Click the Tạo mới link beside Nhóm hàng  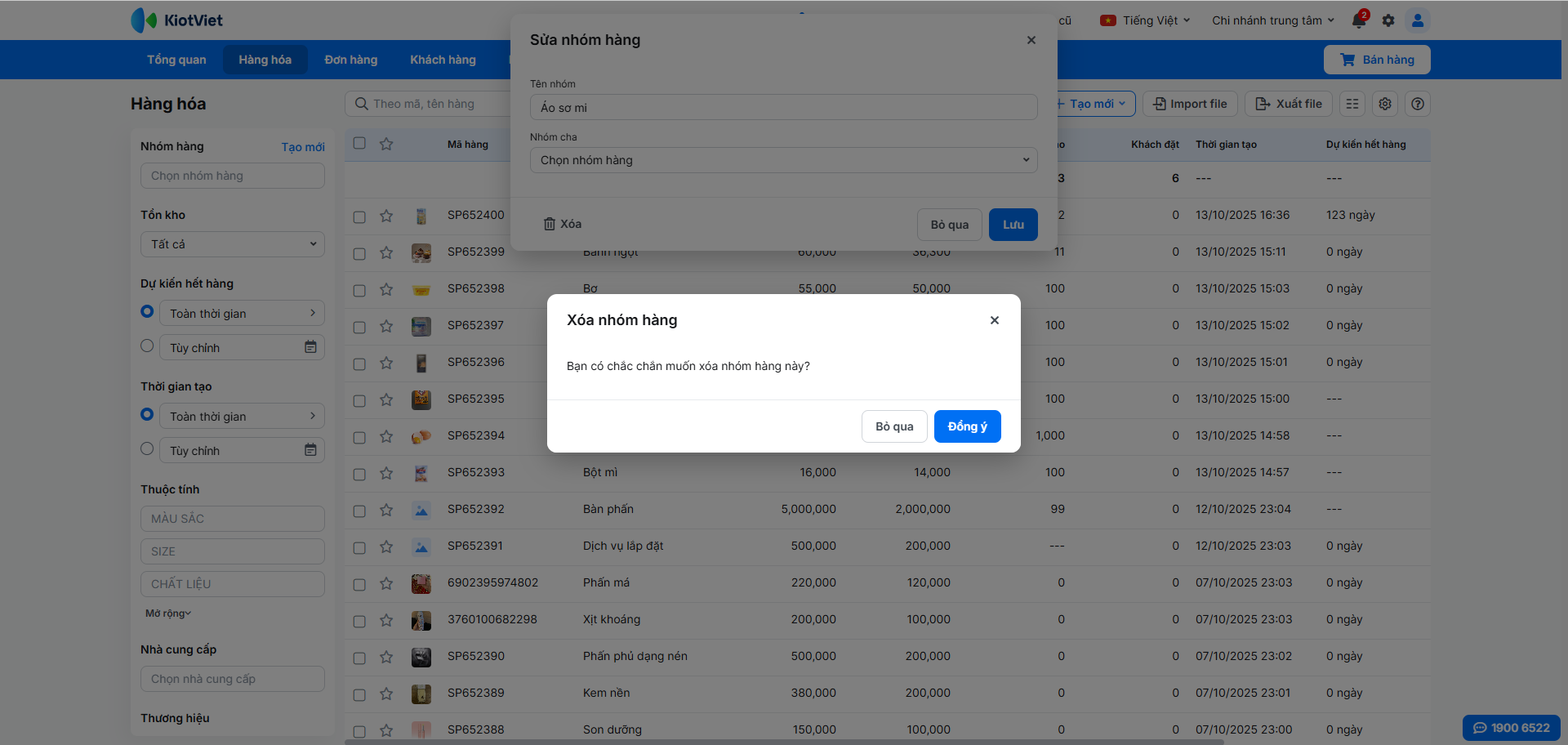click(303, 147)
